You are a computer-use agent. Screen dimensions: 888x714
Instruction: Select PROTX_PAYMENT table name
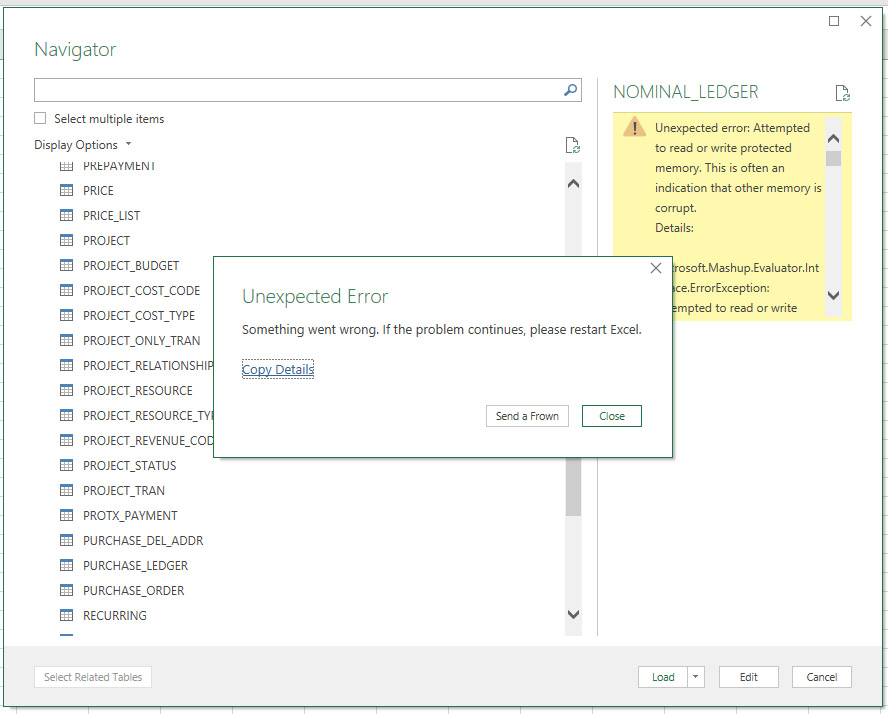pyautogui.click(x=130, y=515)
